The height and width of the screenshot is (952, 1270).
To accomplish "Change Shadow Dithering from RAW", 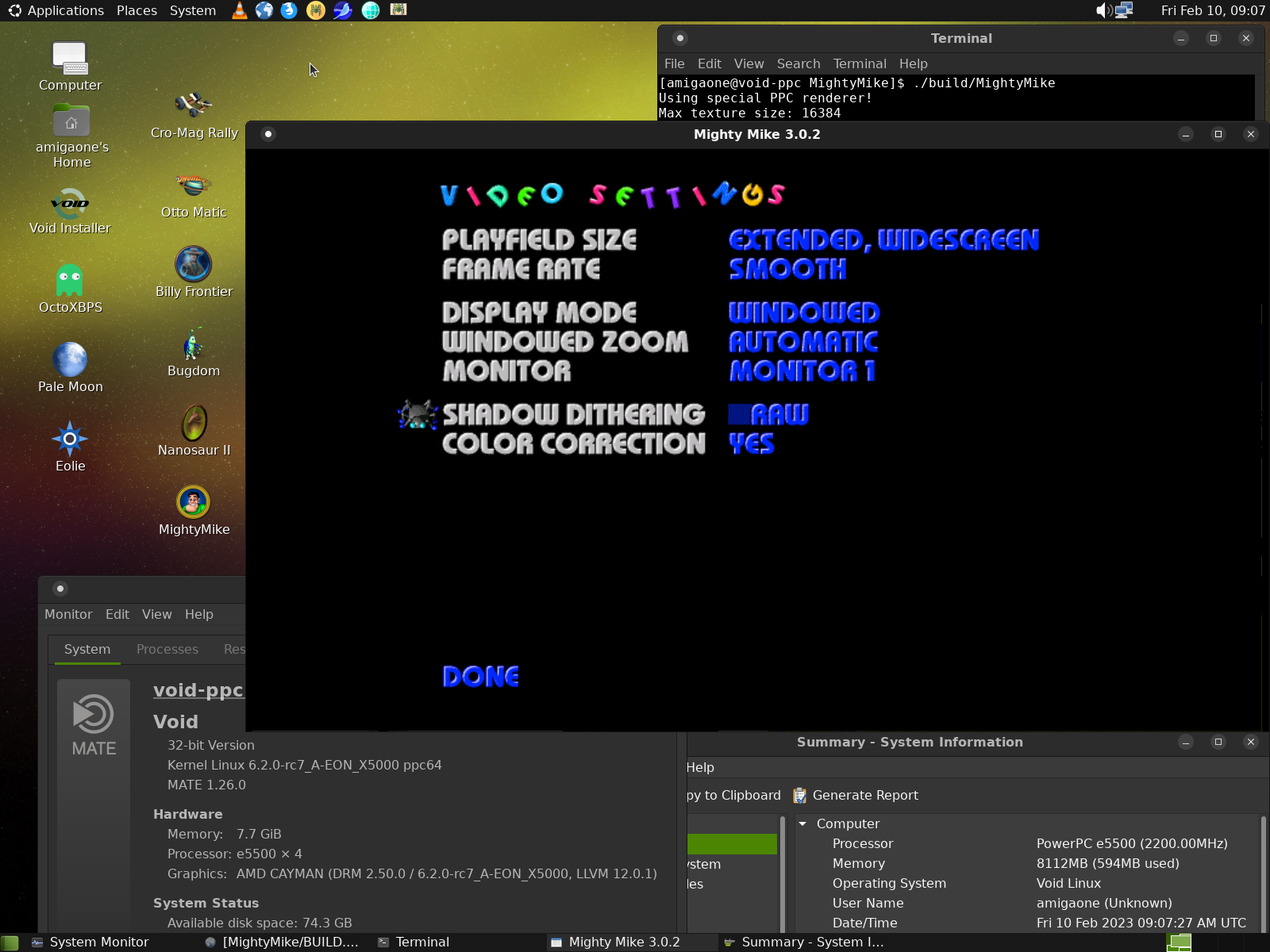I will (768, 413).
